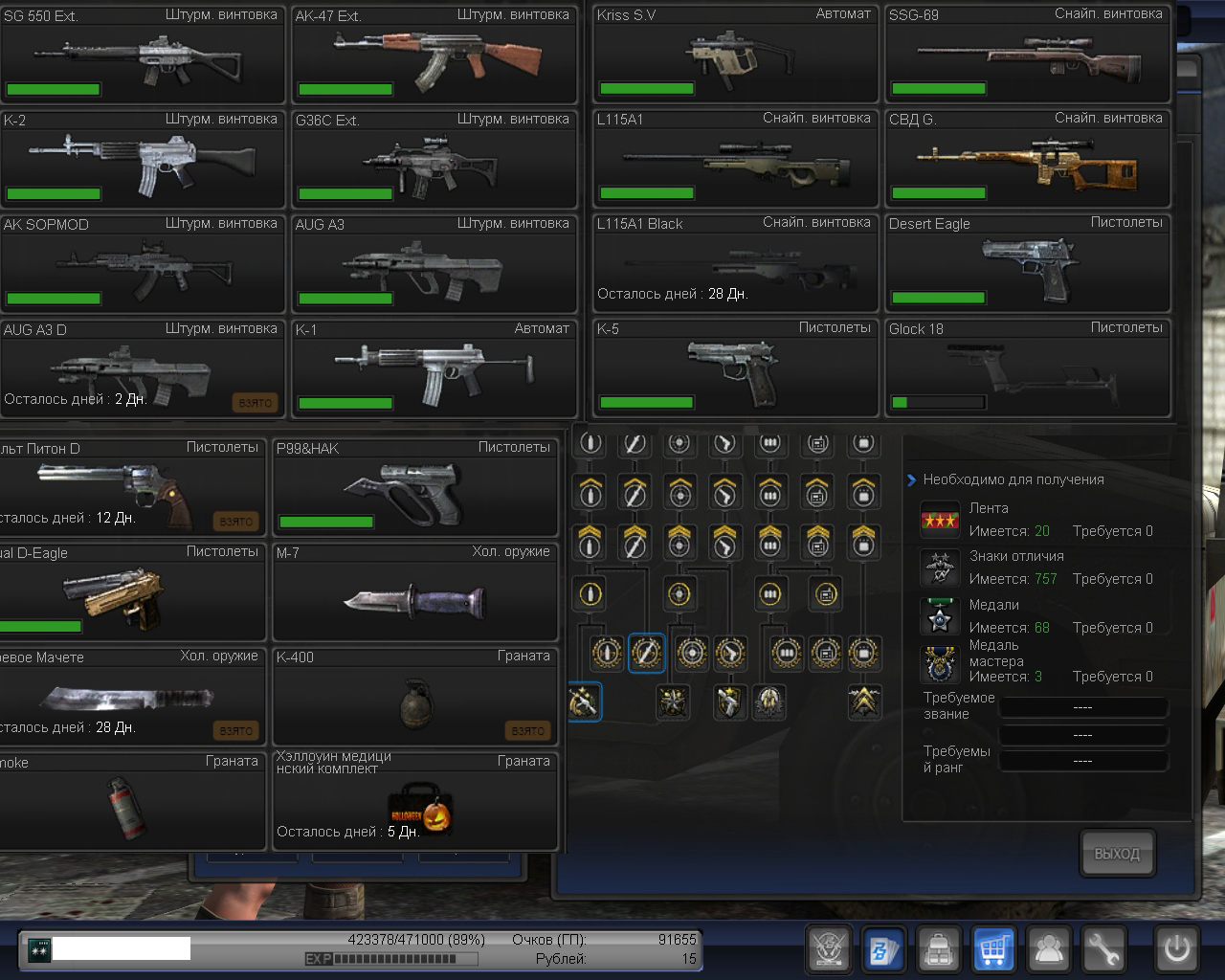Viewport: 1225px width, 980px height.
Task: Select the SSG-69 sniper rifle card
Action: click(1028, 54)
